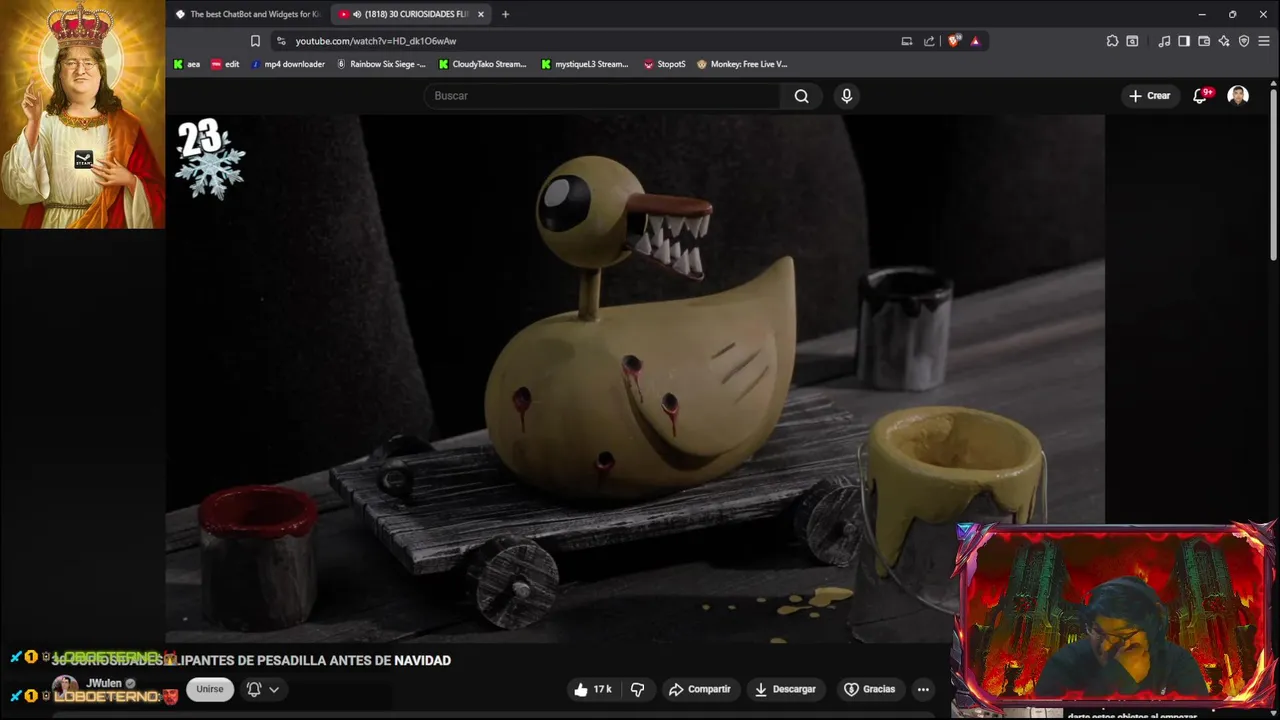Open the 'edit' bookmark
The image size is (1280, 720).
(225, 64)
